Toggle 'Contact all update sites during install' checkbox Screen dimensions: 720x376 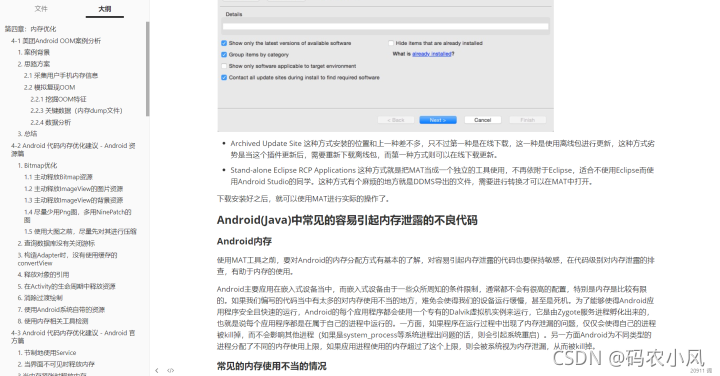(224, 78)
